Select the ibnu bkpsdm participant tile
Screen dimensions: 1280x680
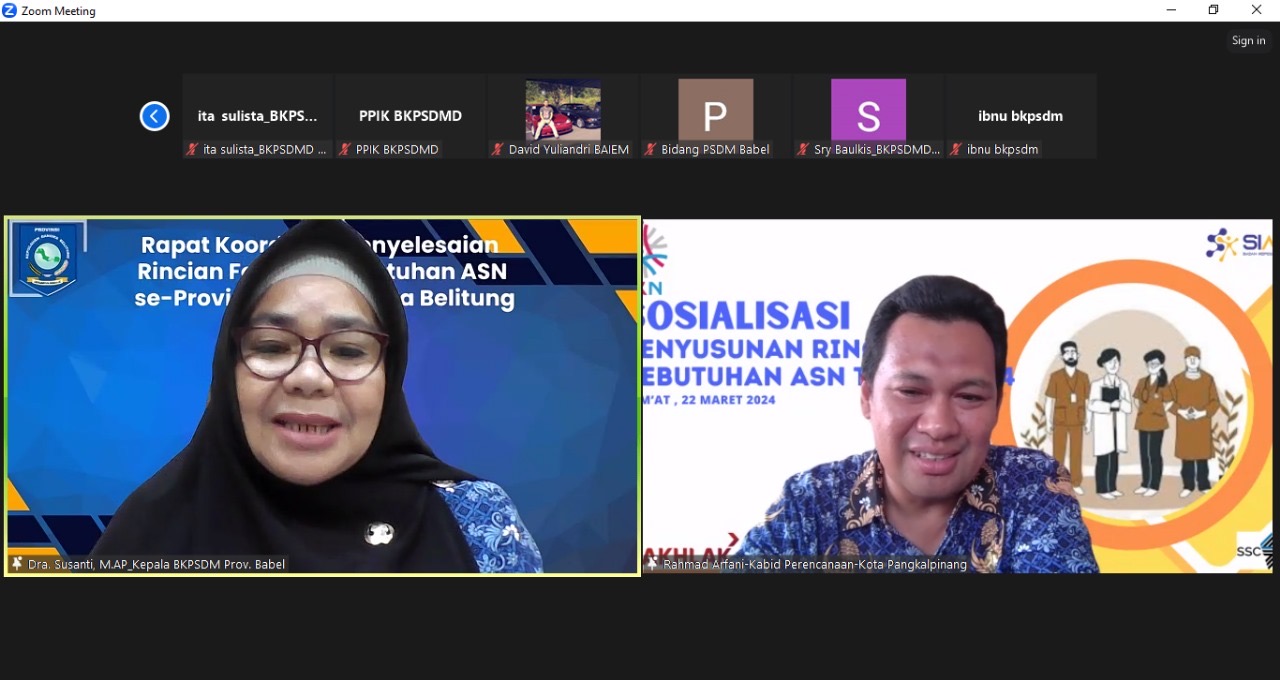point(1020,115)
